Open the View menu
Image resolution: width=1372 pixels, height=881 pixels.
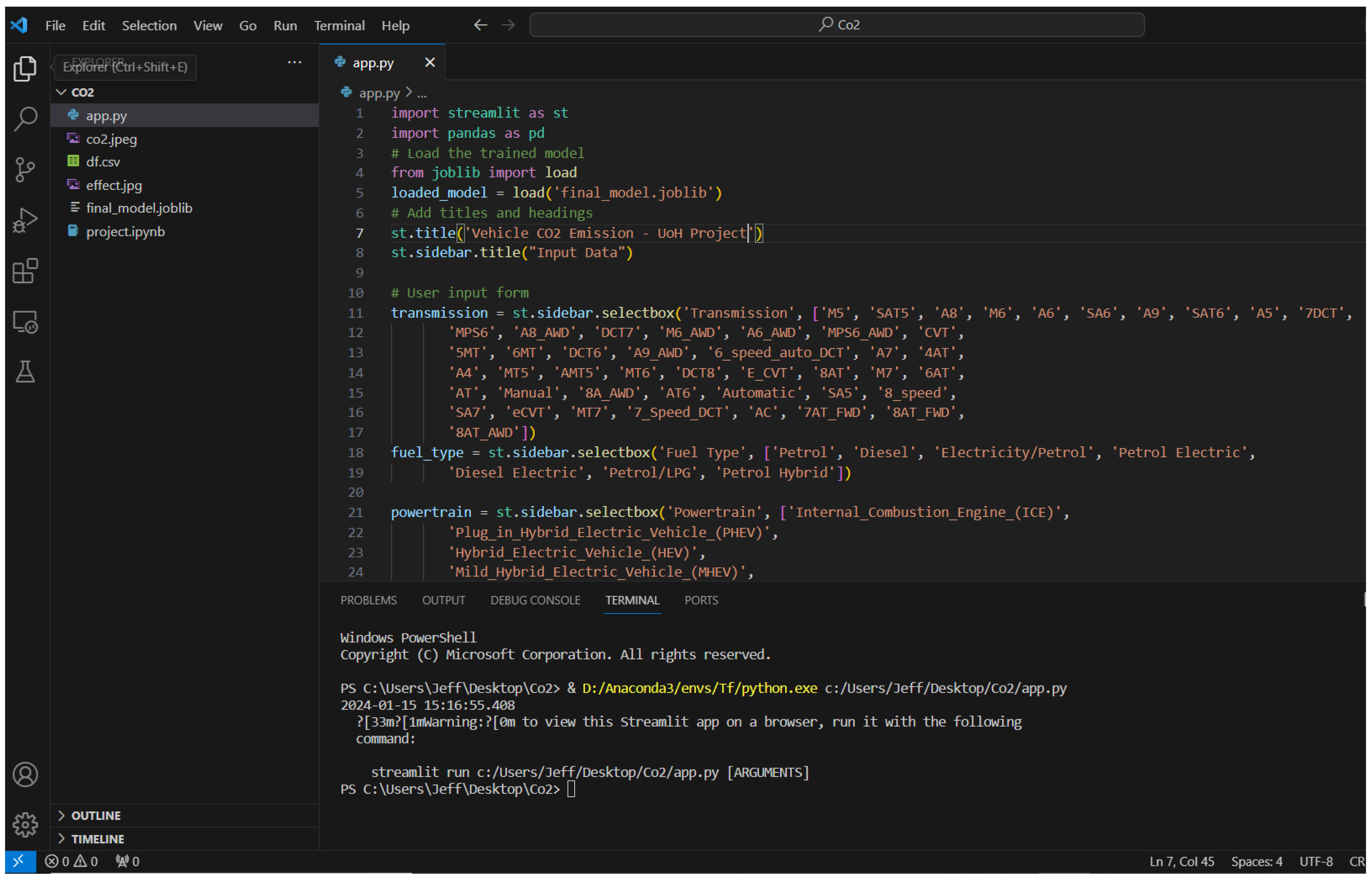point(208,25)
